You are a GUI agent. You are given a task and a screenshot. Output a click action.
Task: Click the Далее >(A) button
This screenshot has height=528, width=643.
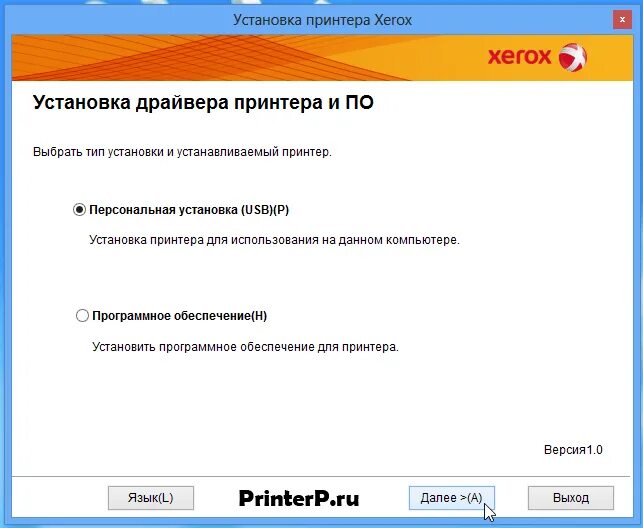[x=452, y=498]
